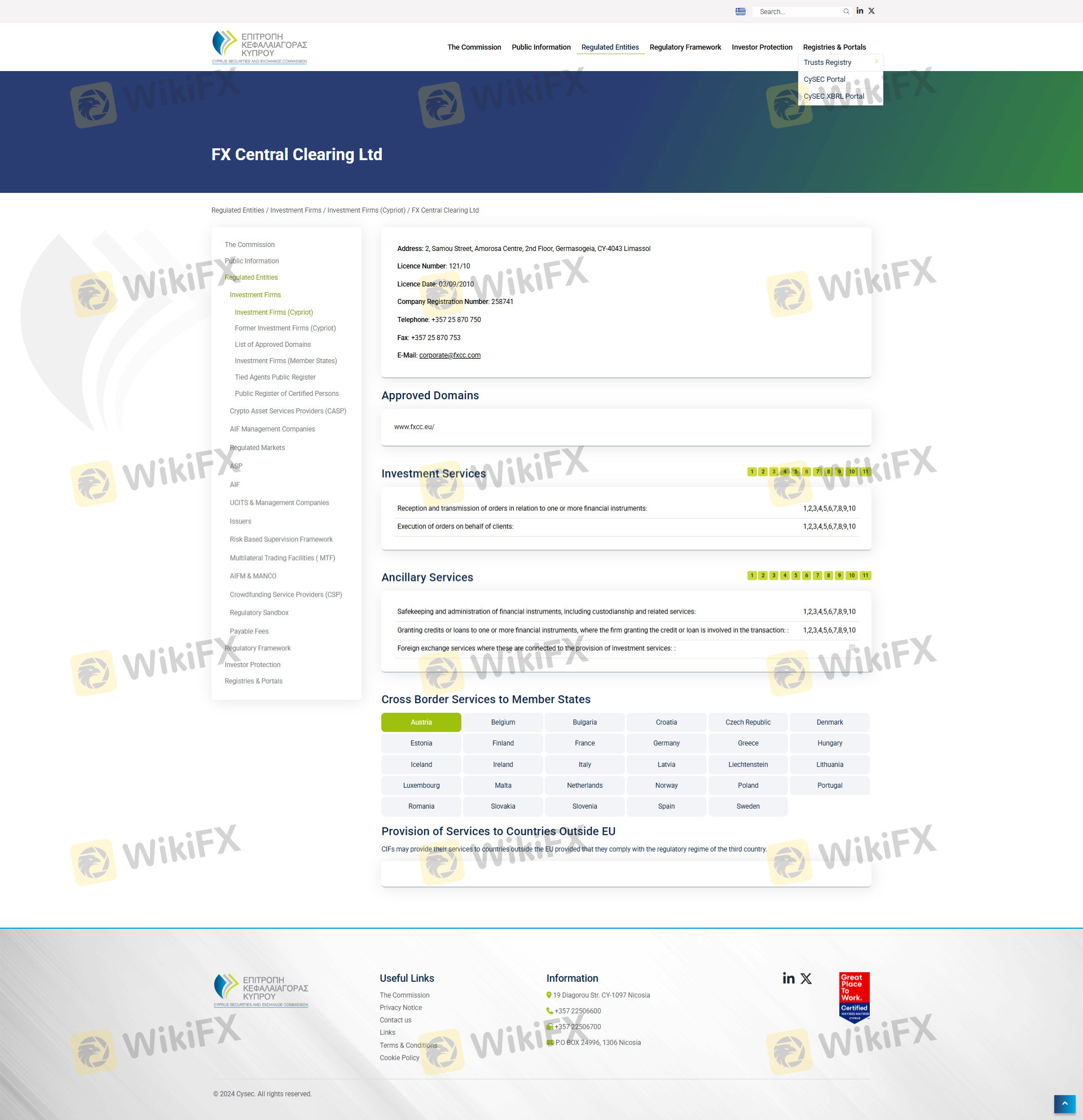1083x1120 pixels.
Task: Open Contact us footer link
Action: tap(395, 1021)
